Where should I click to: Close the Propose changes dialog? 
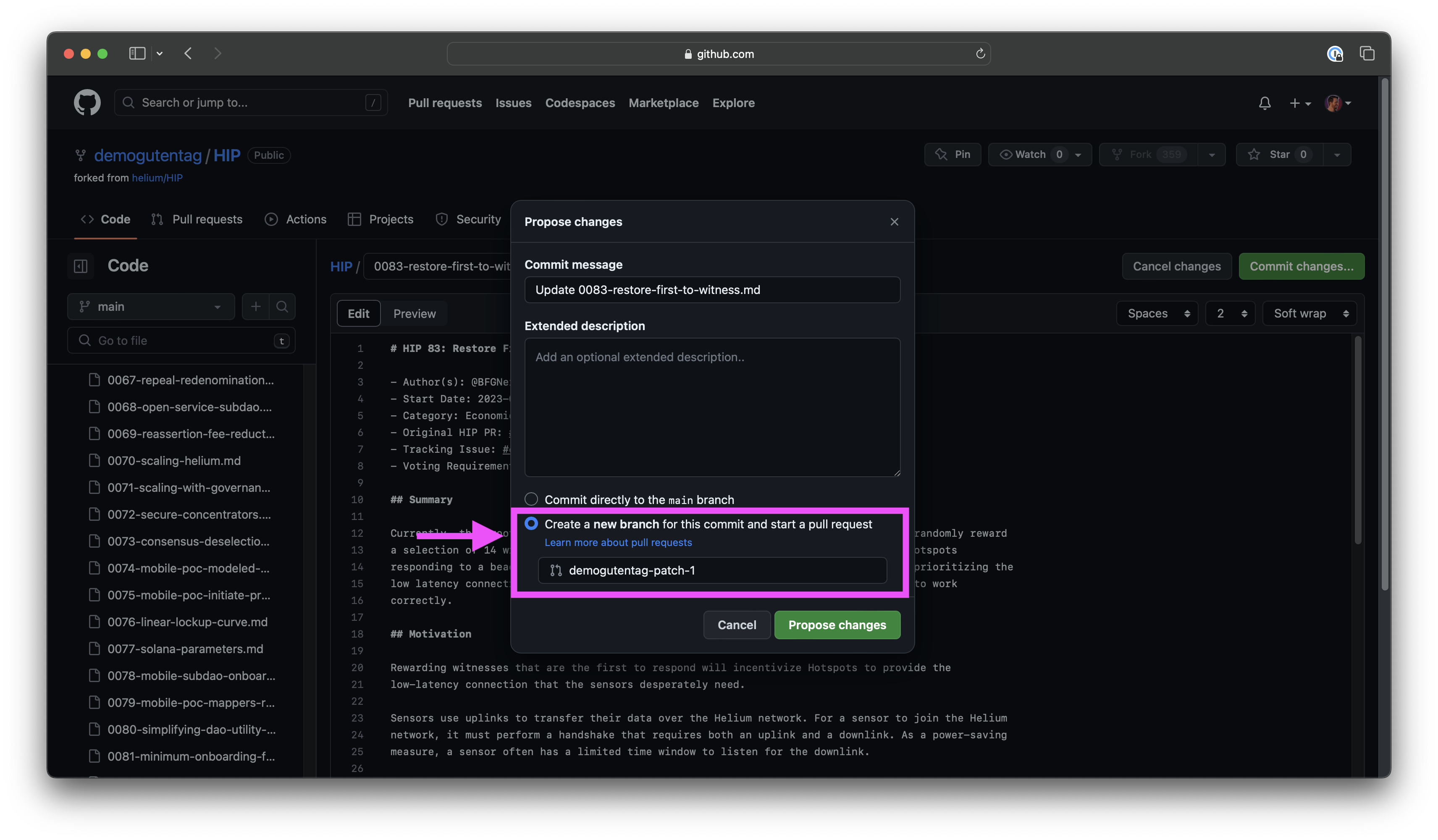tap(894, 222)
